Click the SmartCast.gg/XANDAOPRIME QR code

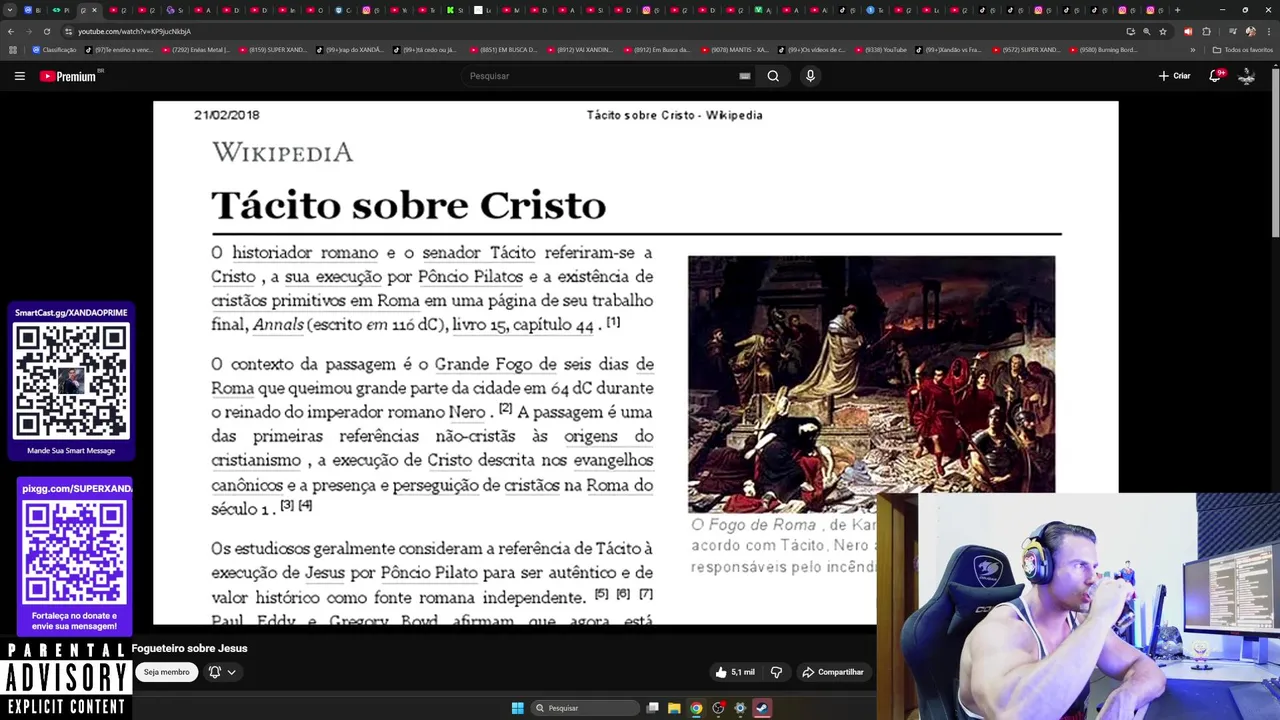click(x=71, y=382)
